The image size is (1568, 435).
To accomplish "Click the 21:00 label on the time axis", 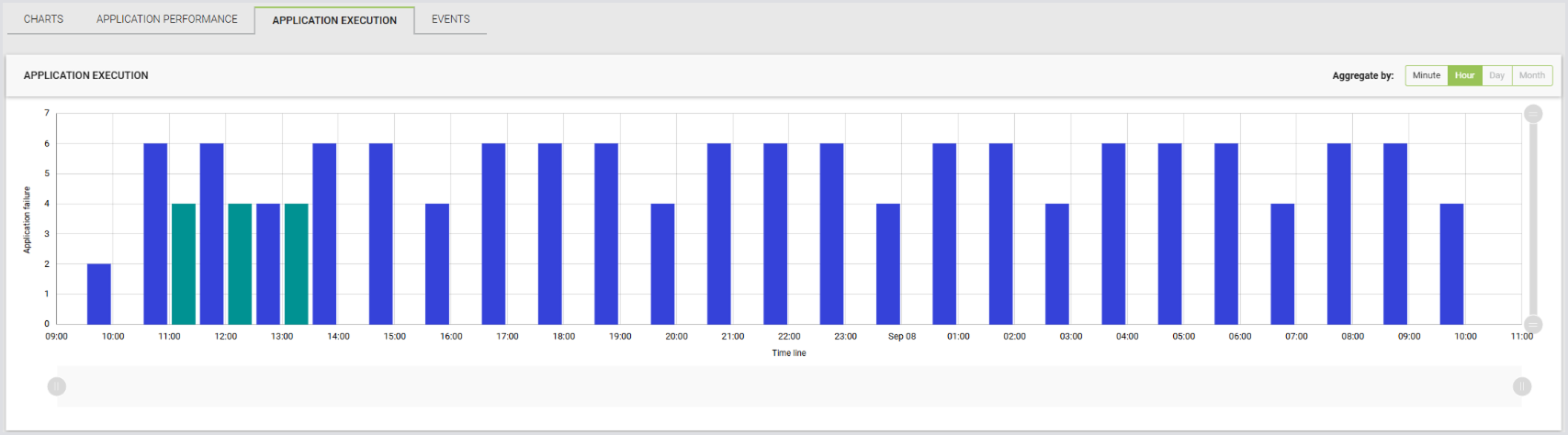I will [x=733, y=337].
